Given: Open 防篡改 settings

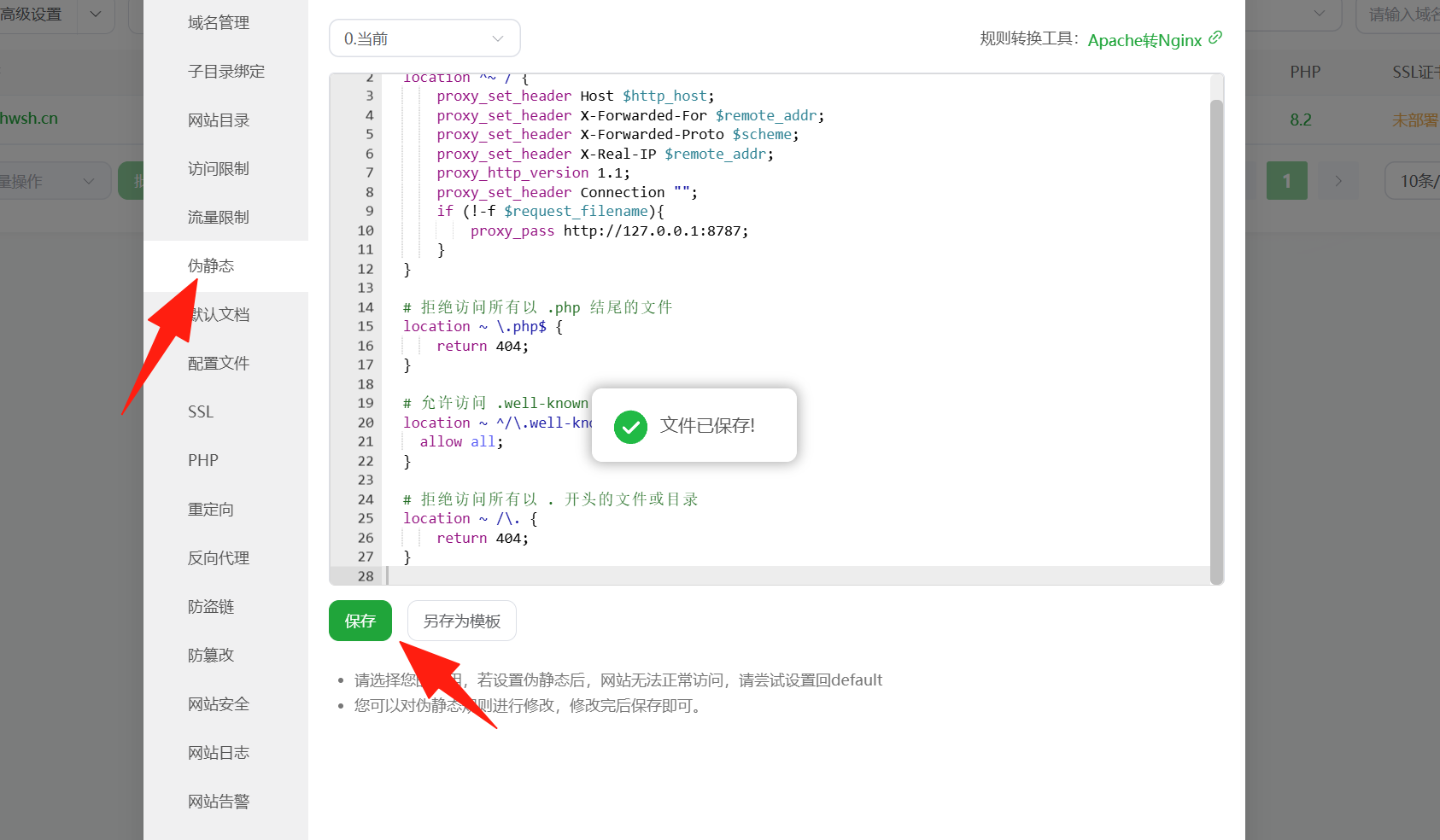Looking at the screenshot, I should (x=211, y=656).
